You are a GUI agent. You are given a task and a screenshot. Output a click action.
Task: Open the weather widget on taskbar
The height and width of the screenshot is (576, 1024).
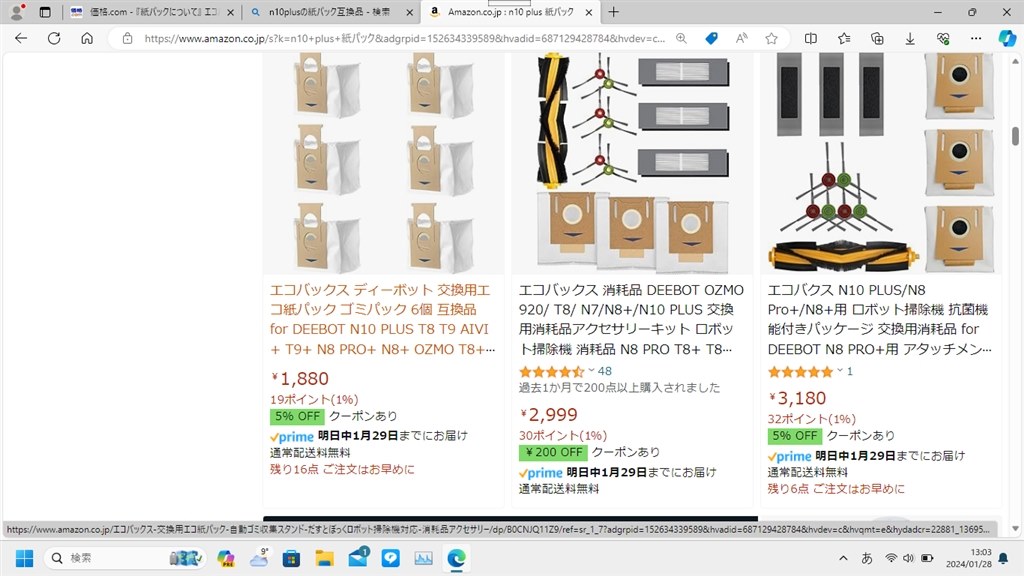(x=259, y=558)
